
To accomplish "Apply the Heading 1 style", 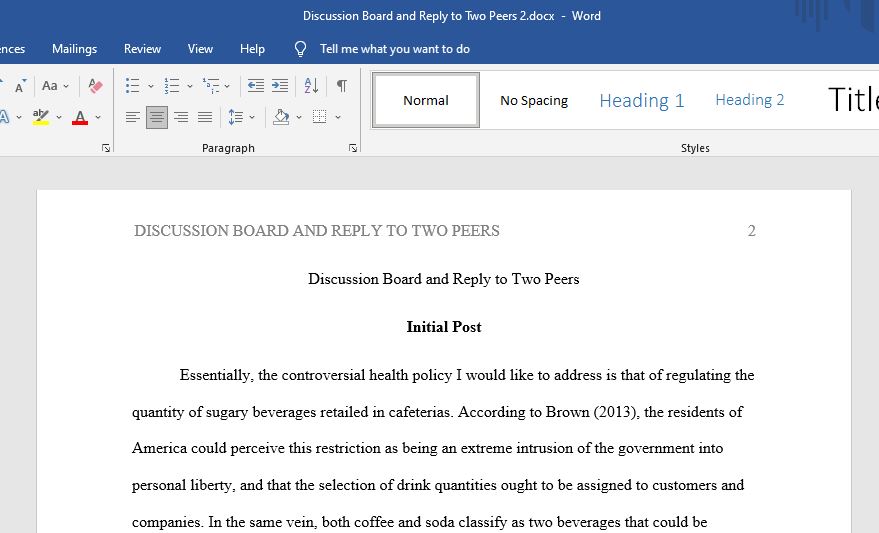I will (642, 100).
